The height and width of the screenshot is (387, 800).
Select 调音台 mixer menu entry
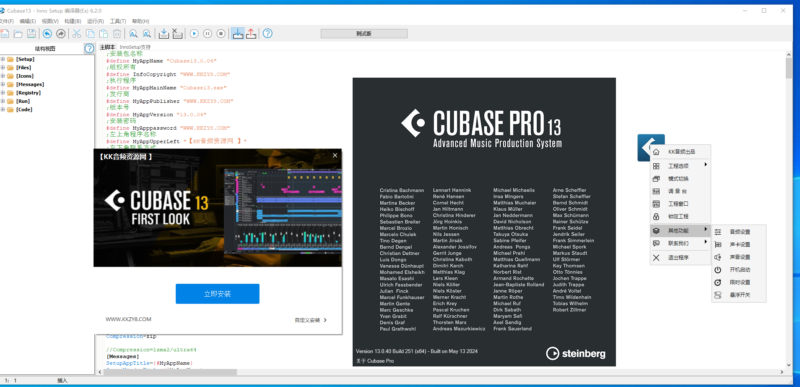pyautogui.click(x=681, y=191)
